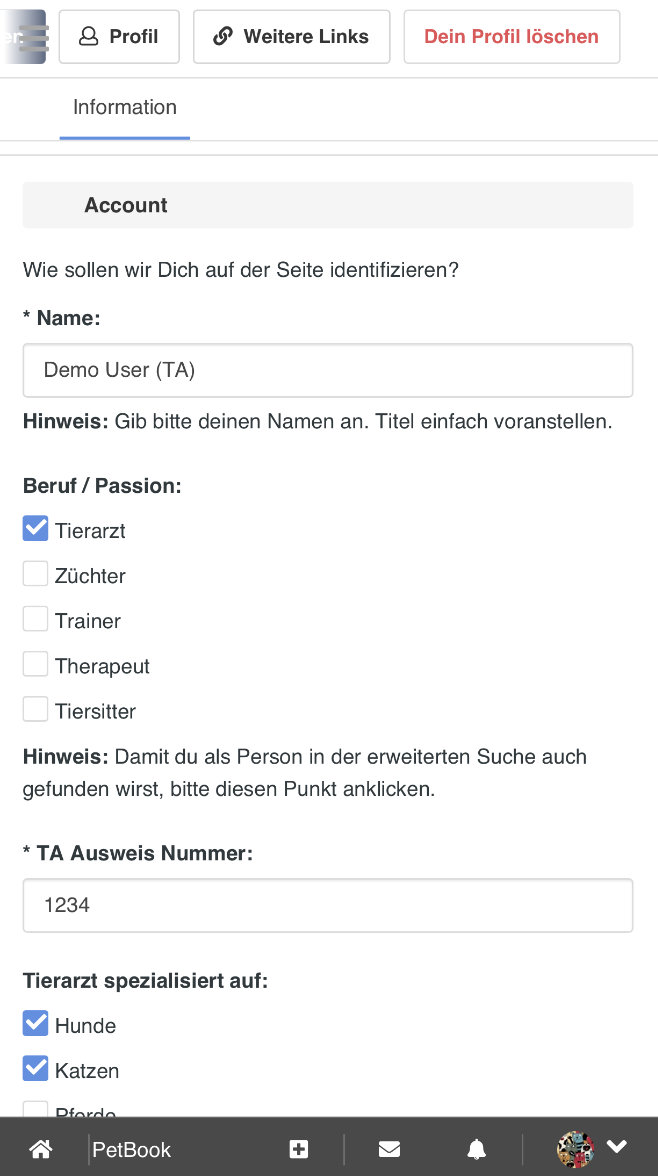658x1176 pixels.
Task: Expand the user menu chevron arrow
Action: click(617, 1146)
